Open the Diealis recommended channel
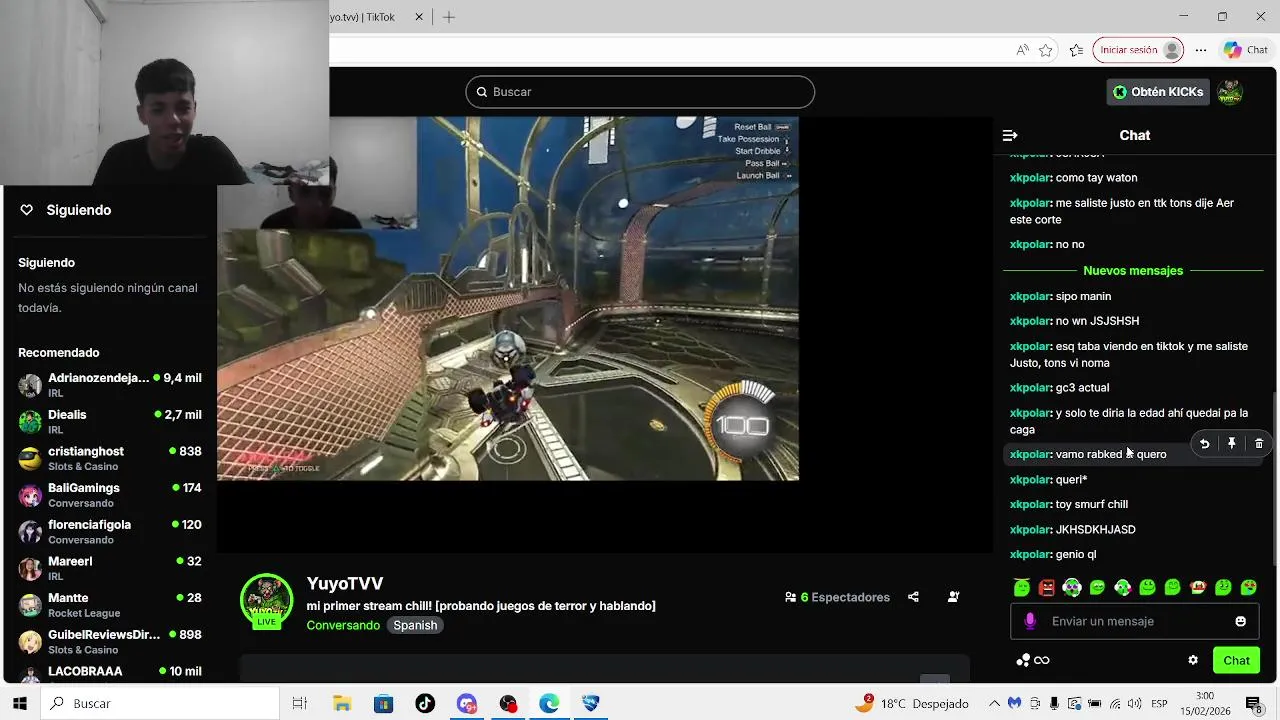The width and height of the screenshot is (1280, 720). point(110,421)
